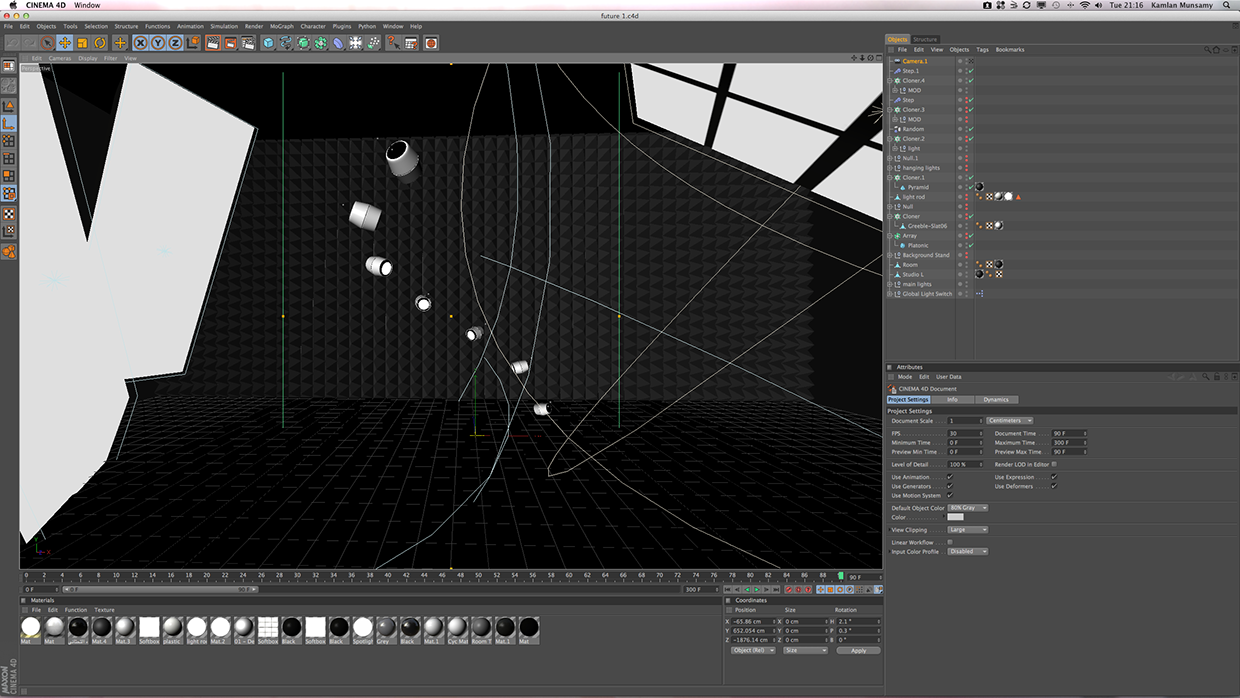Toggle world coordinate system icon

(x=193, y=43)
